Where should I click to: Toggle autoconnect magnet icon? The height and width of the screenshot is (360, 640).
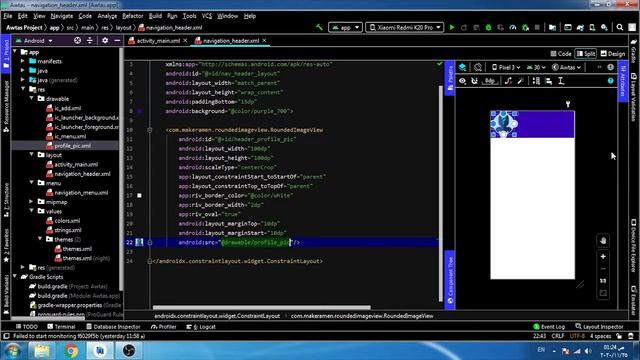(474, 81)
